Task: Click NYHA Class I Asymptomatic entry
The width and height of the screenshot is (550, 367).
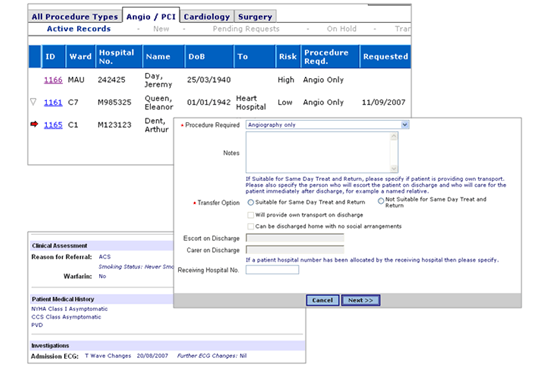Action: click(69, 309)
